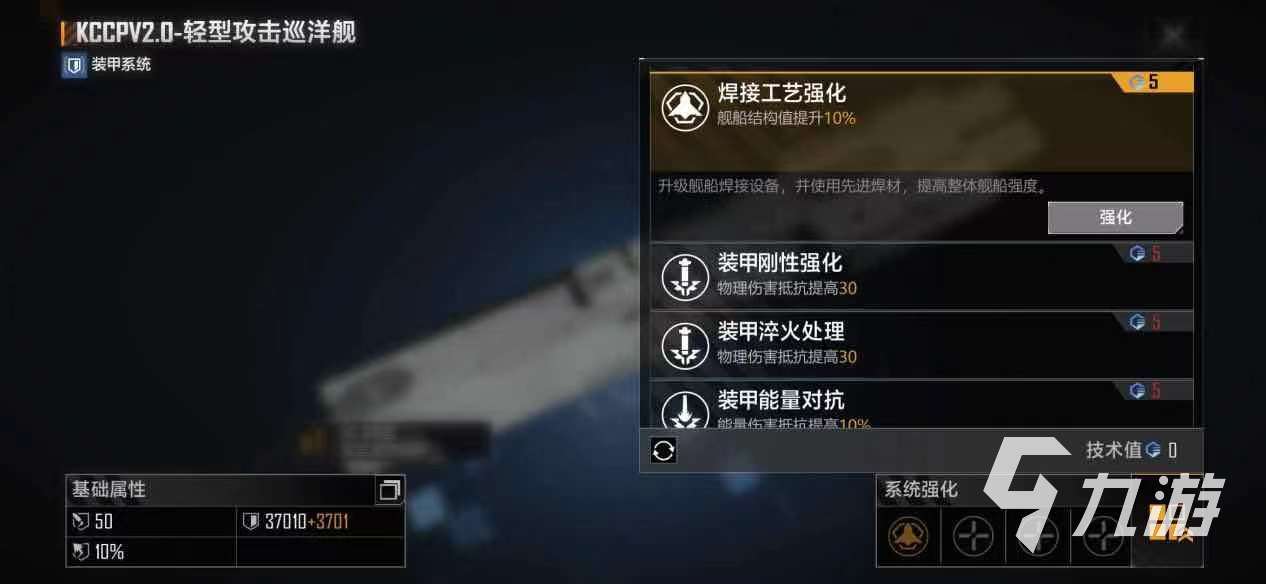The image size is (1266, 584).
Task: Click the 装甲系统 label
Action: coord(121,65)
